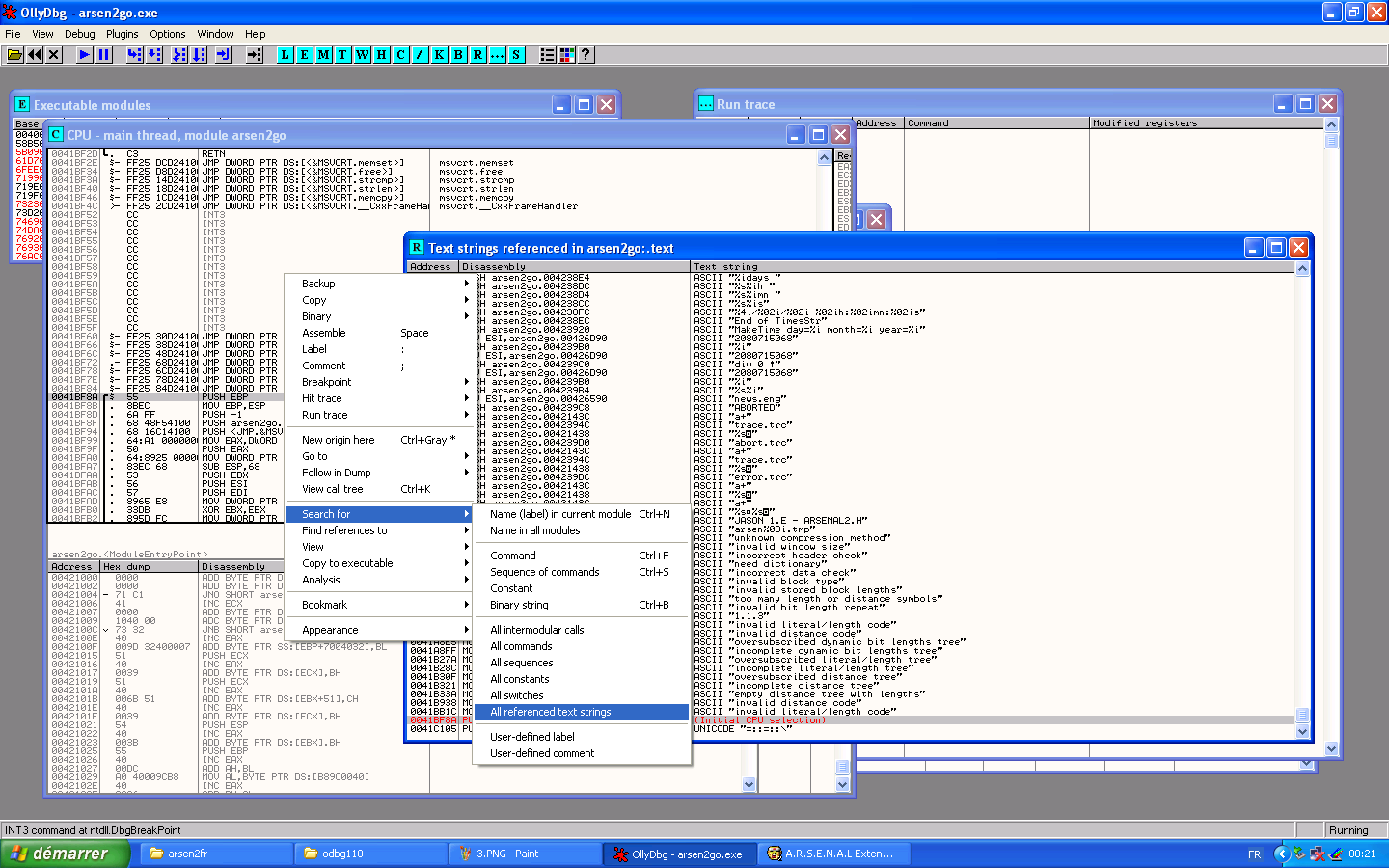Expand the Bookmark submenu
This screenshot has height=868, width=1389.
[378, 605]
